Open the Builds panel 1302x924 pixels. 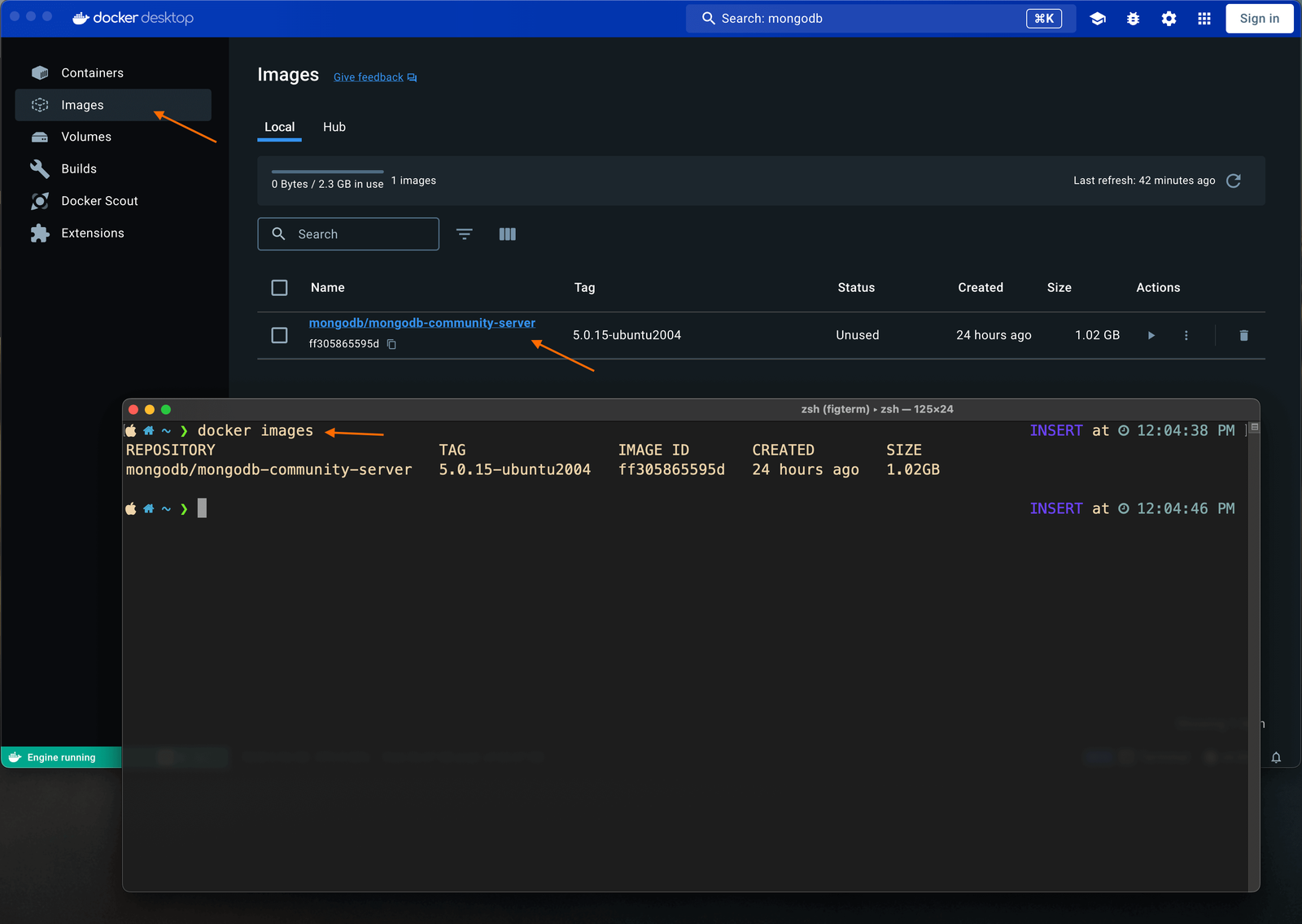pyautogui.click(x=79, y=168)
